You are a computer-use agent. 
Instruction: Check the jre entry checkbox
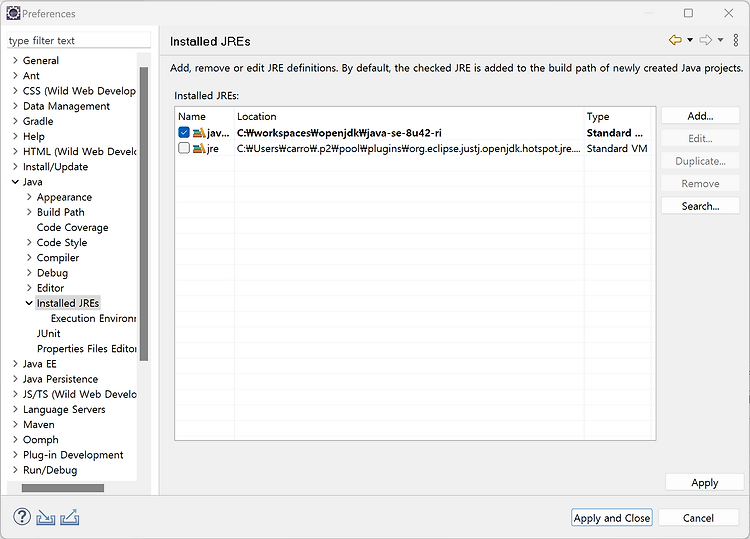[x=184, y=148]
